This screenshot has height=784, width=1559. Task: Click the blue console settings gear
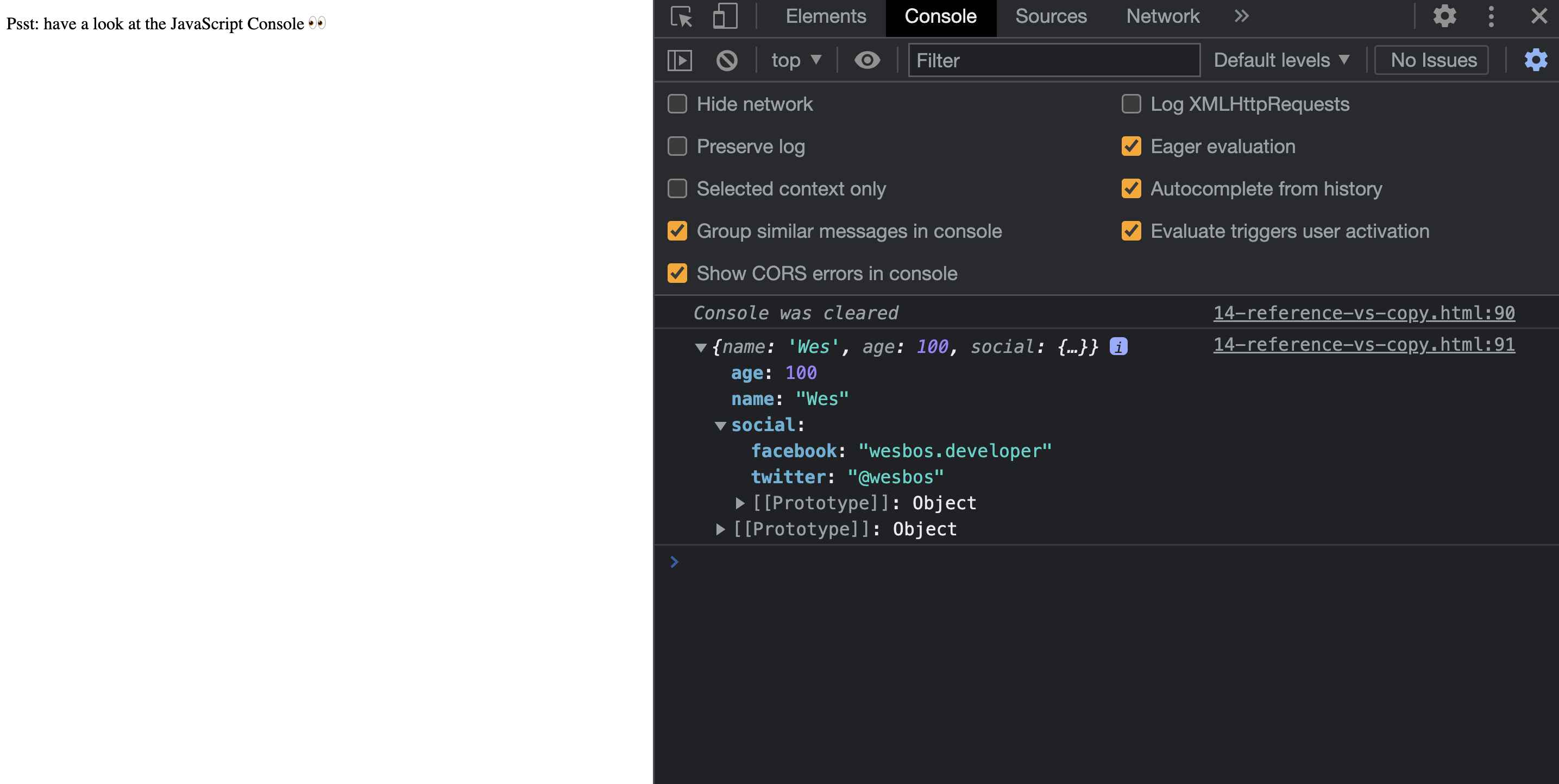(x=1536, y=60)
